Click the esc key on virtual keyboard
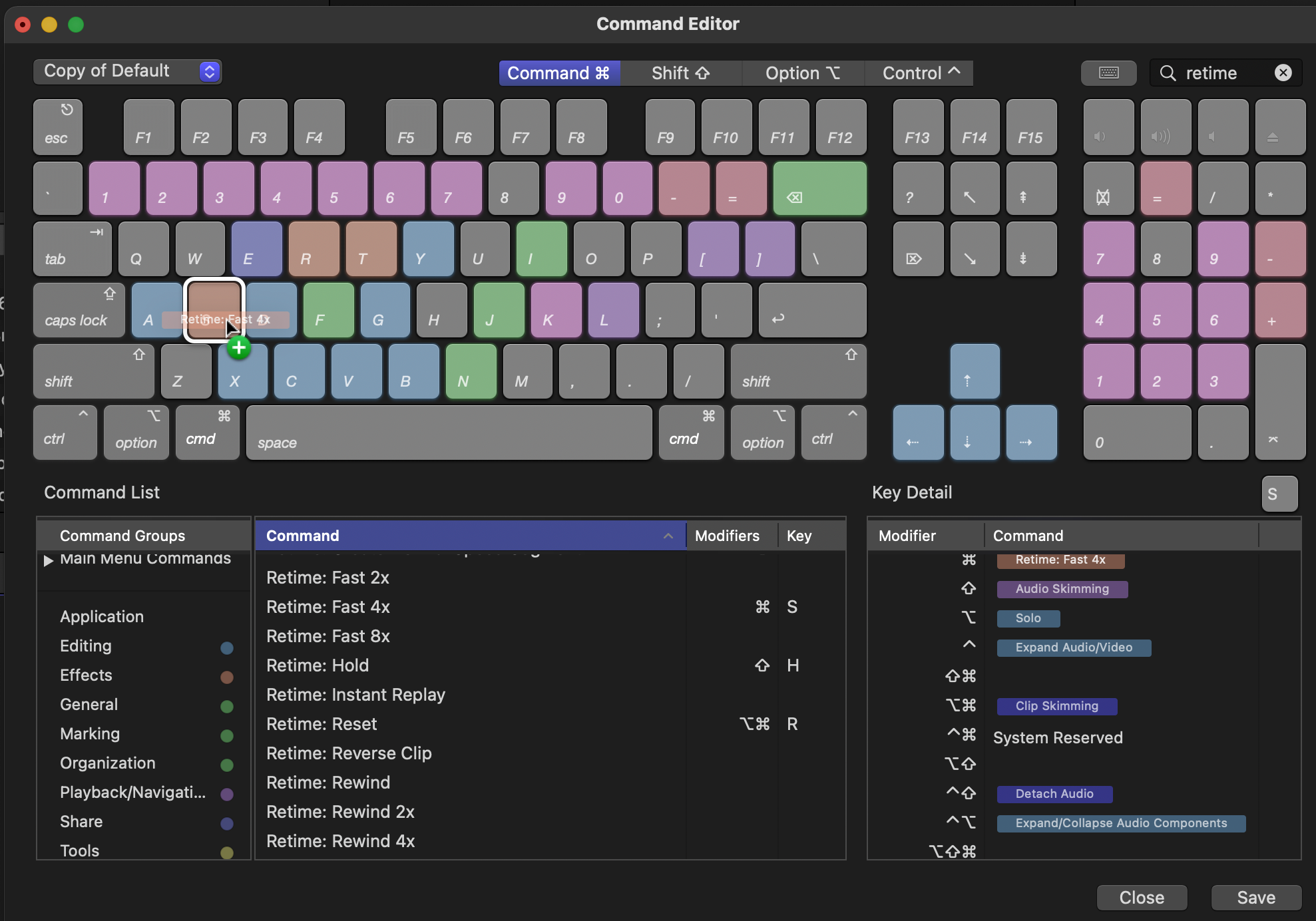Screen dimensions: 1316x921 pyautogui.click(x=58, y=127)
